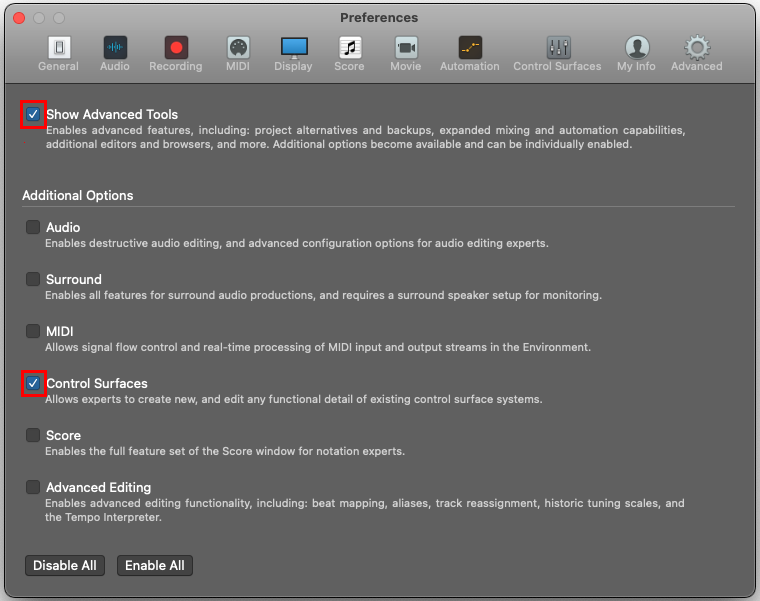Viewport: 760px width, 601px height.
Task: Enable the Audio additional option checkbox
Action: coord(33,227)
